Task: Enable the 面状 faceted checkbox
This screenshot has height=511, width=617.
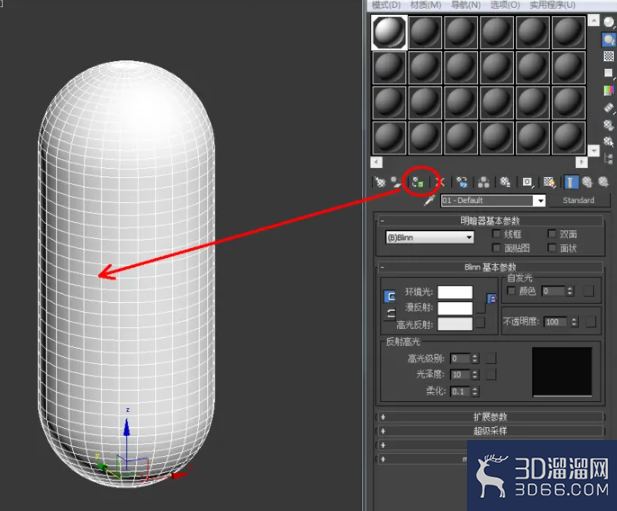Action: click(x=552, y=248)
